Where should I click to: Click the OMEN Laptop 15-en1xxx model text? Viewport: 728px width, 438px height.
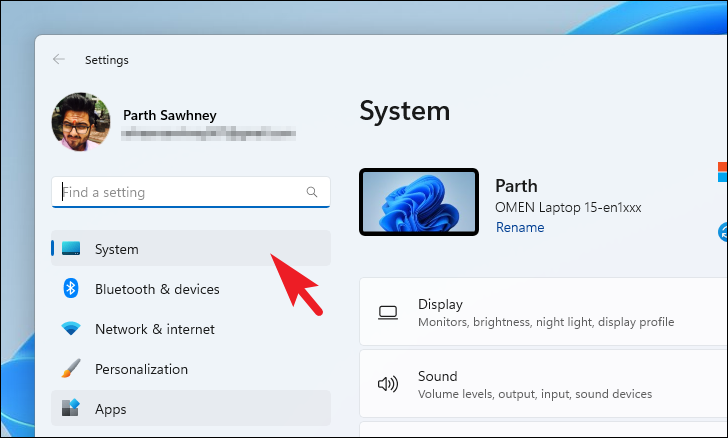click(x=568, y=207)
